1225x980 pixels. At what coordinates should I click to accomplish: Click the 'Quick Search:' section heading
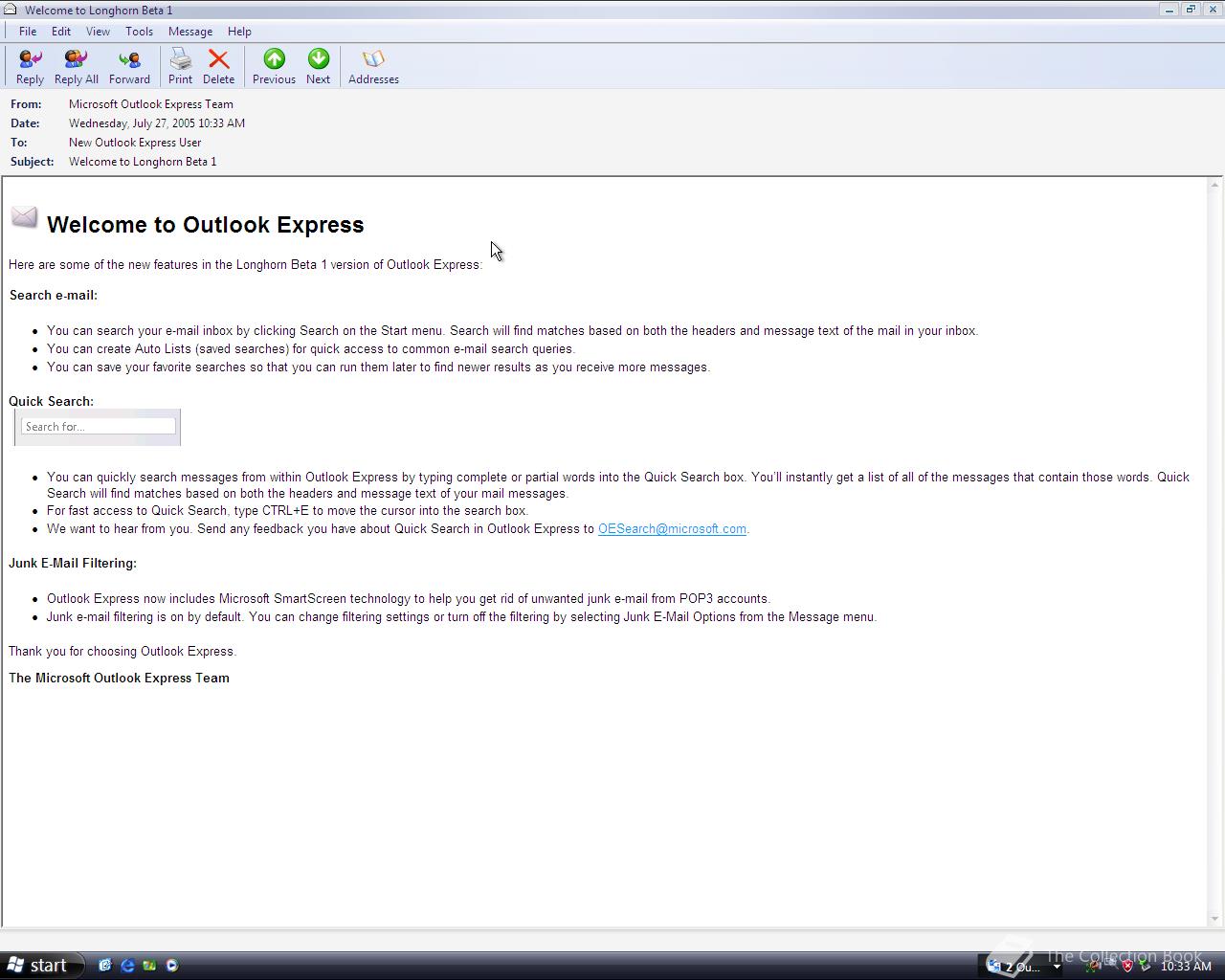pos(52,401)
